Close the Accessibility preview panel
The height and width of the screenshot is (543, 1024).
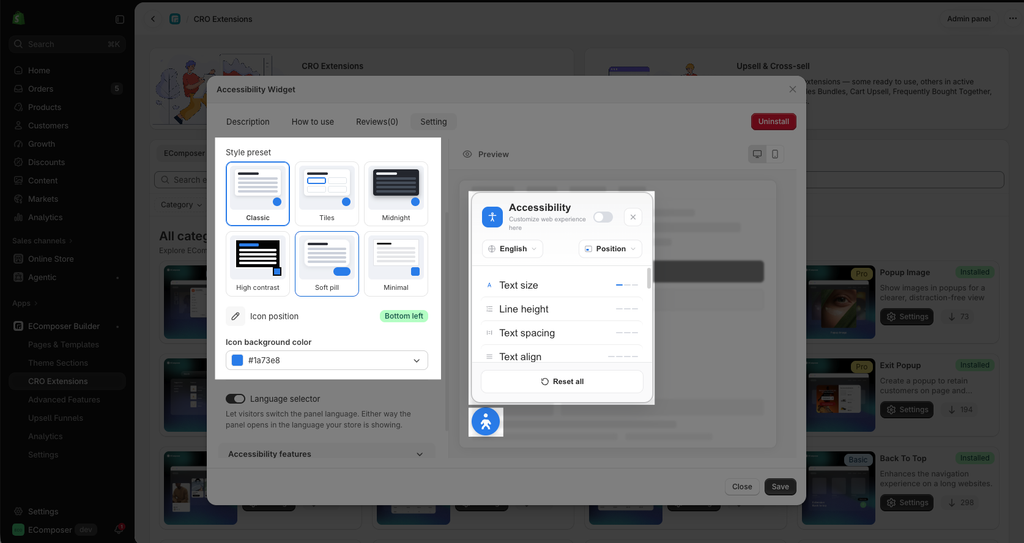coord(633,217)
